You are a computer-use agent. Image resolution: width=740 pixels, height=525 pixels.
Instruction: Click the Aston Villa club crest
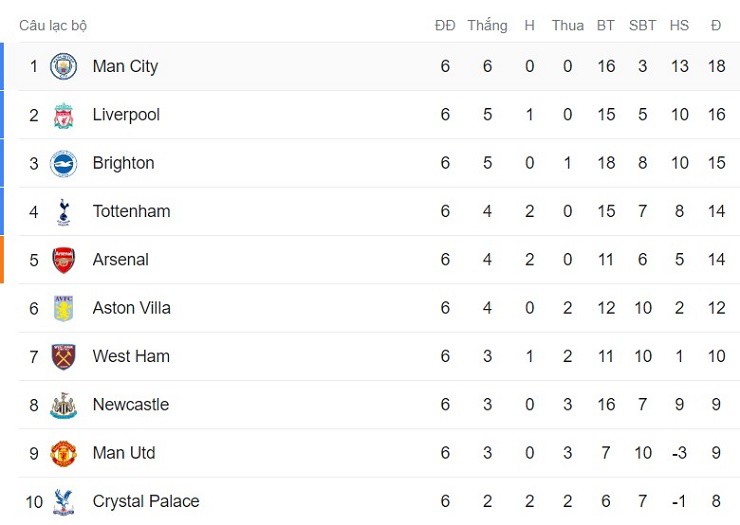(x=63, y=308)
